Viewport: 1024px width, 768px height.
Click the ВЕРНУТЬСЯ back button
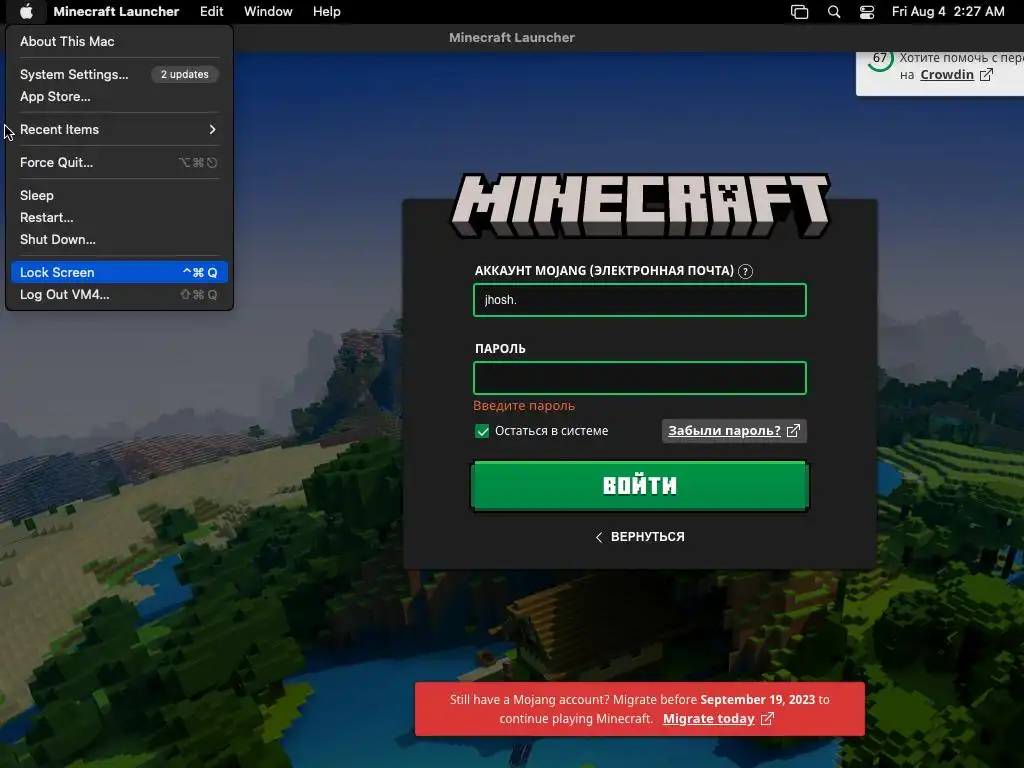[x=640, y=537]
